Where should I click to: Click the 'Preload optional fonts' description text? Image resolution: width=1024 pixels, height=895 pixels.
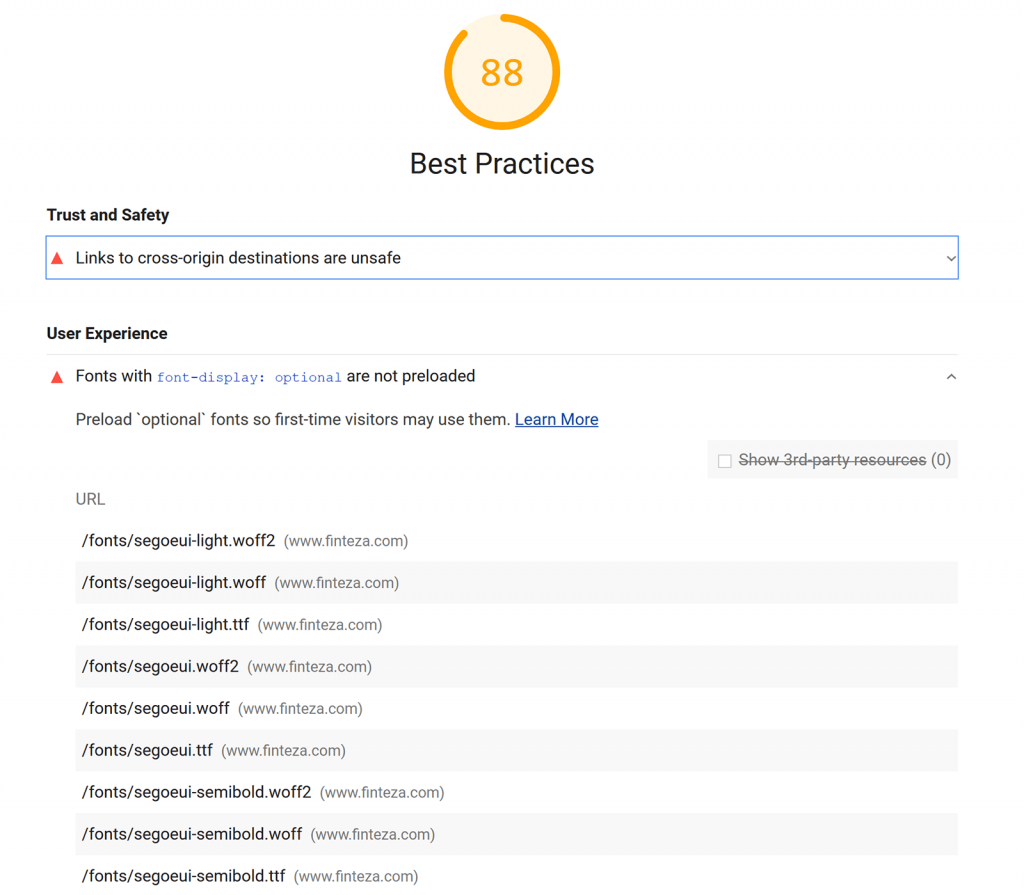(x=293, y=419)
